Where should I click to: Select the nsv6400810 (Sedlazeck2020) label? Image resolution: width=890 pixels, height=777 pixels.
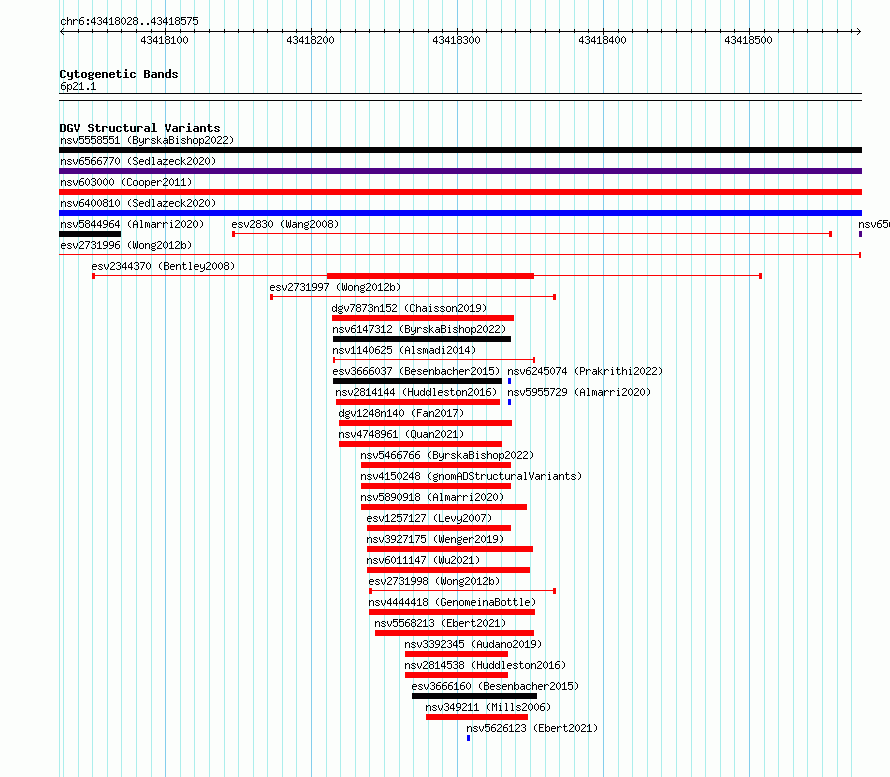138,203
